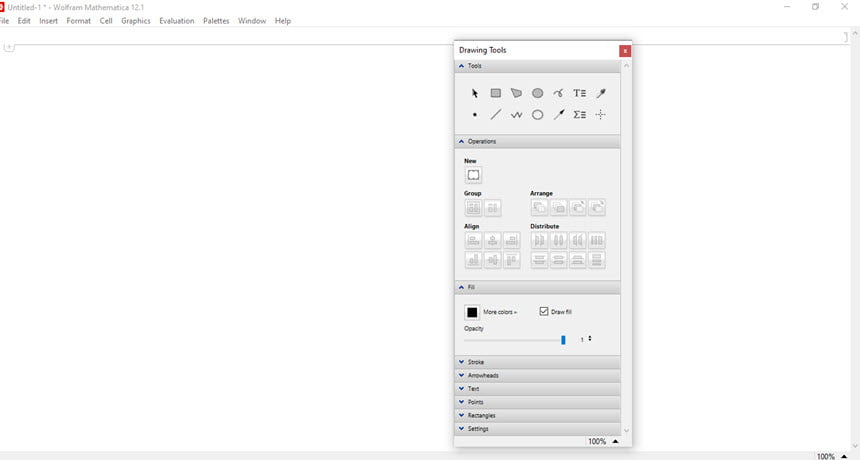Click the last icon in Distribute's top row
860x460 pixels.
pos(597,240)
